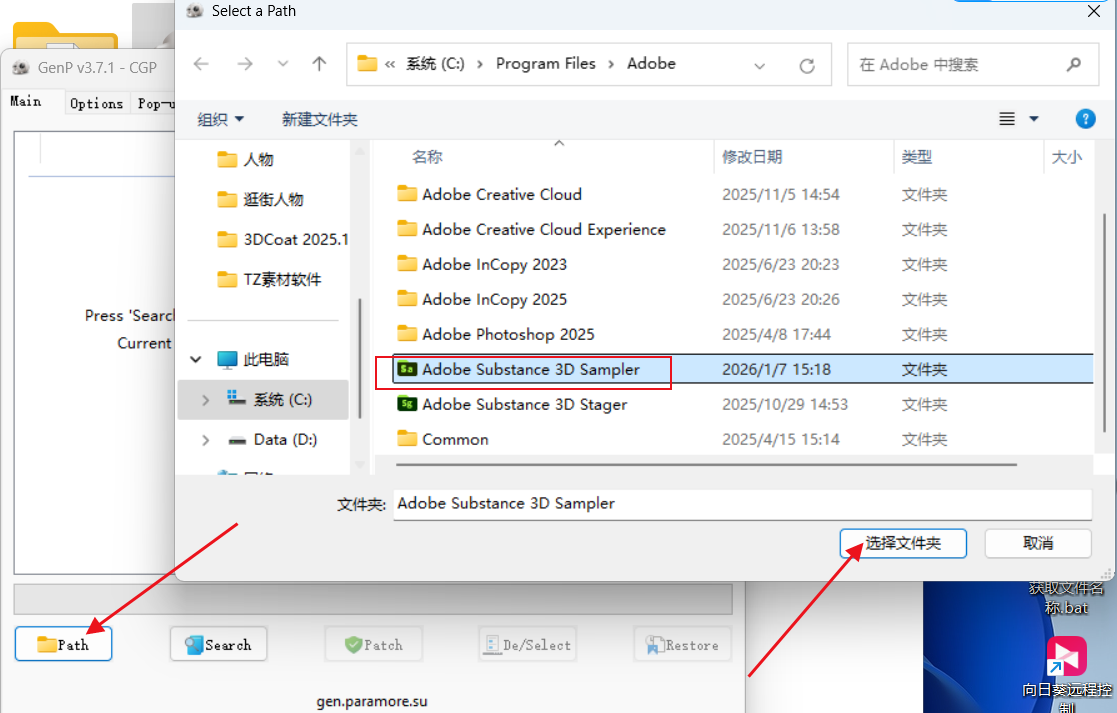This screenshot has width=1117, height=713.
Task: Cancel the dialog with 取消
Action: [x=1038, y=543]
